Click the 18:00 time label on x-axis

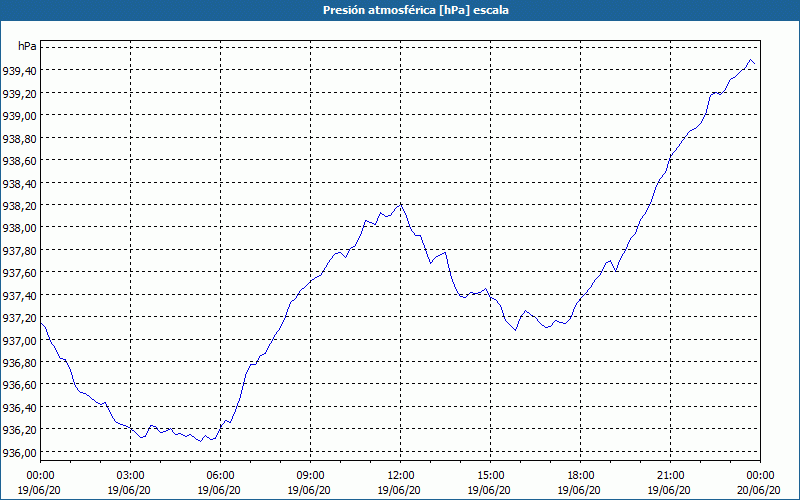click(581, 476)
